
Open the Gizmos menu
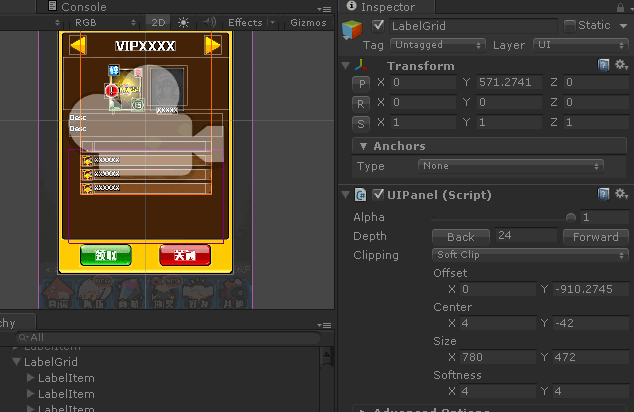point(308,23)
